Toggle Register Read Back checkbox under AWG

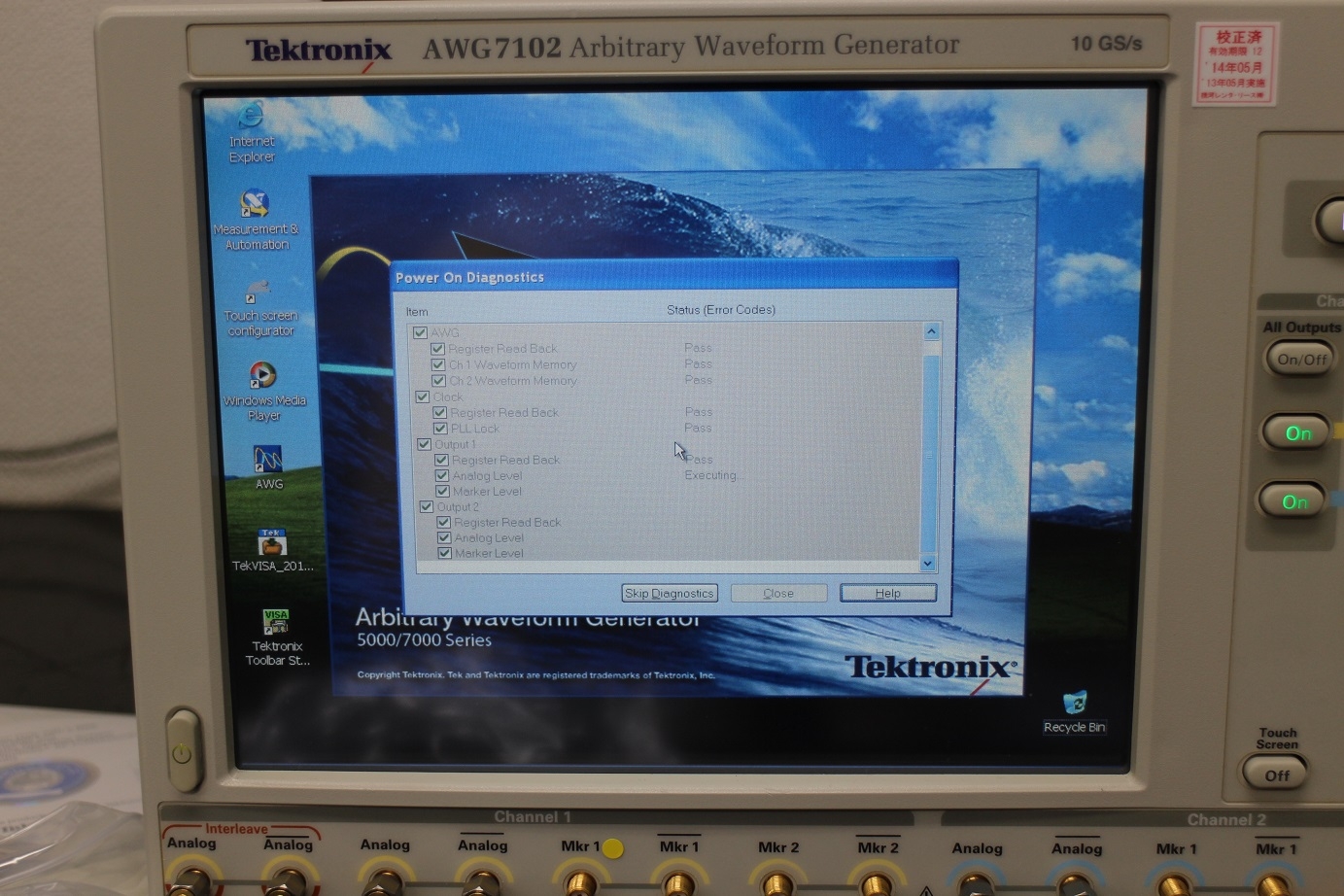click(x=437, y=348)
